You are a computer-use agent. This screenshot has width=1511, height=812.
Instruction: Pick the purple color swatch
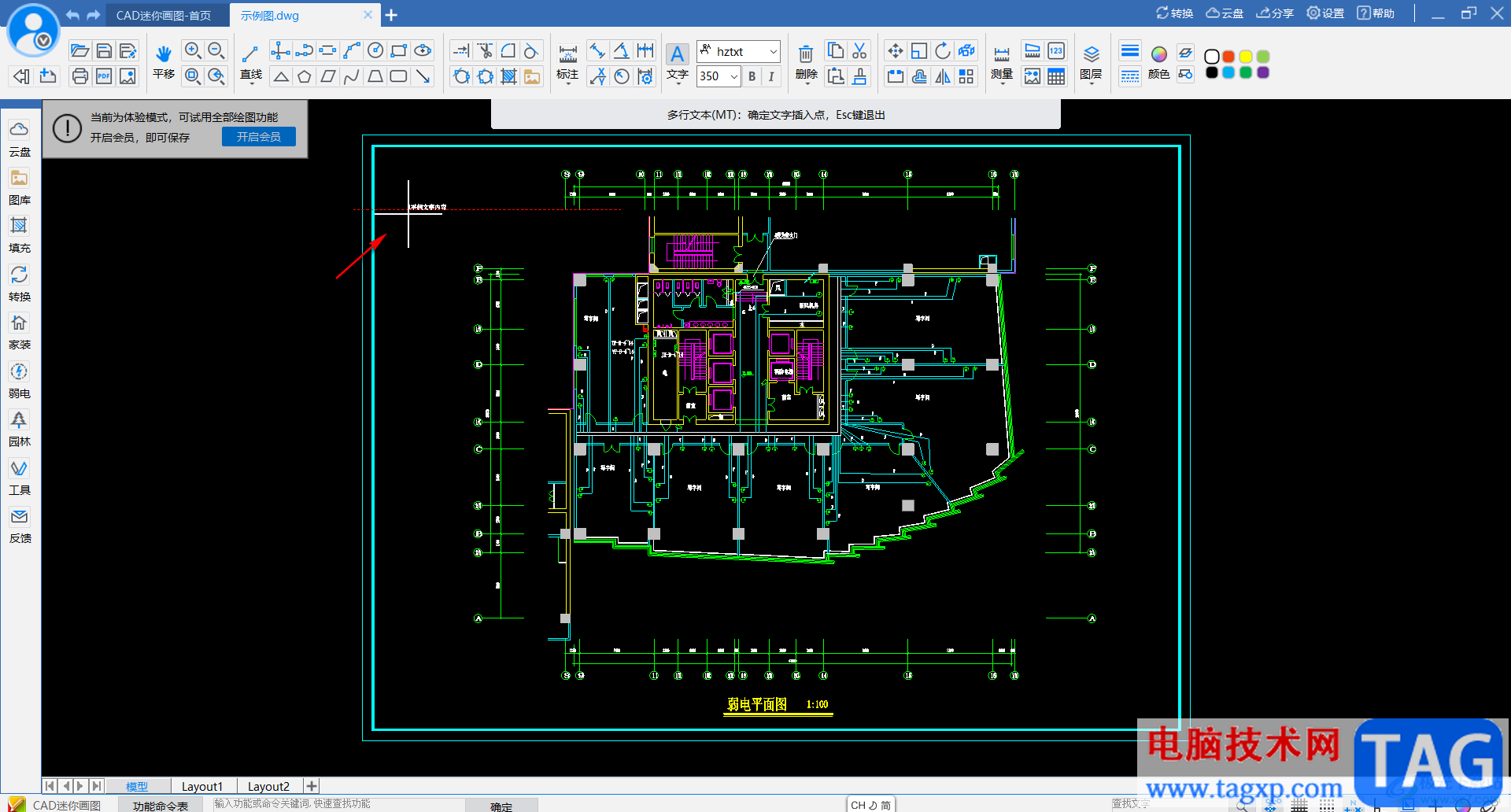[1263, 72]
